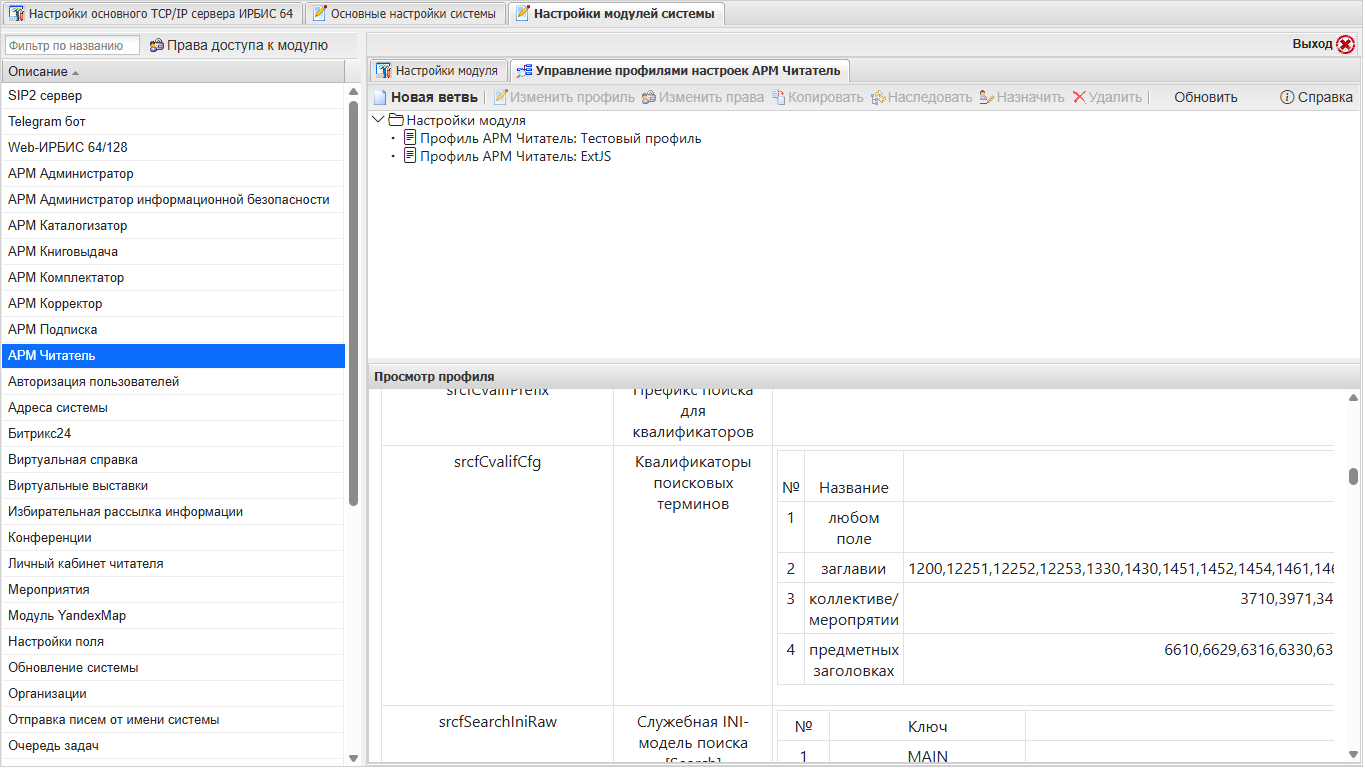Click the srcfCvalifCfg parameter cell
The height and width of the screenshot is (768, 1365).
(498, 575)
